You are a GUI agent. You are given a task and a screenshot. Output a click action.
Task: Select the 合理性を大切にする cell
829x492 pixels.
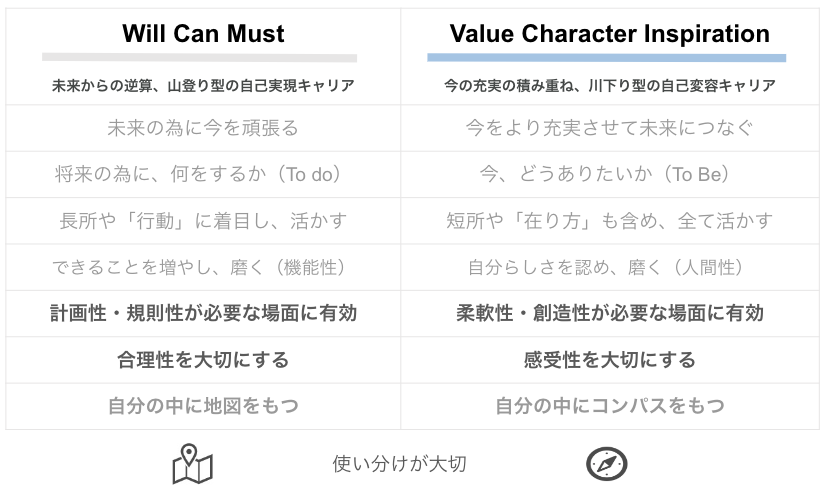click(203, 359)
